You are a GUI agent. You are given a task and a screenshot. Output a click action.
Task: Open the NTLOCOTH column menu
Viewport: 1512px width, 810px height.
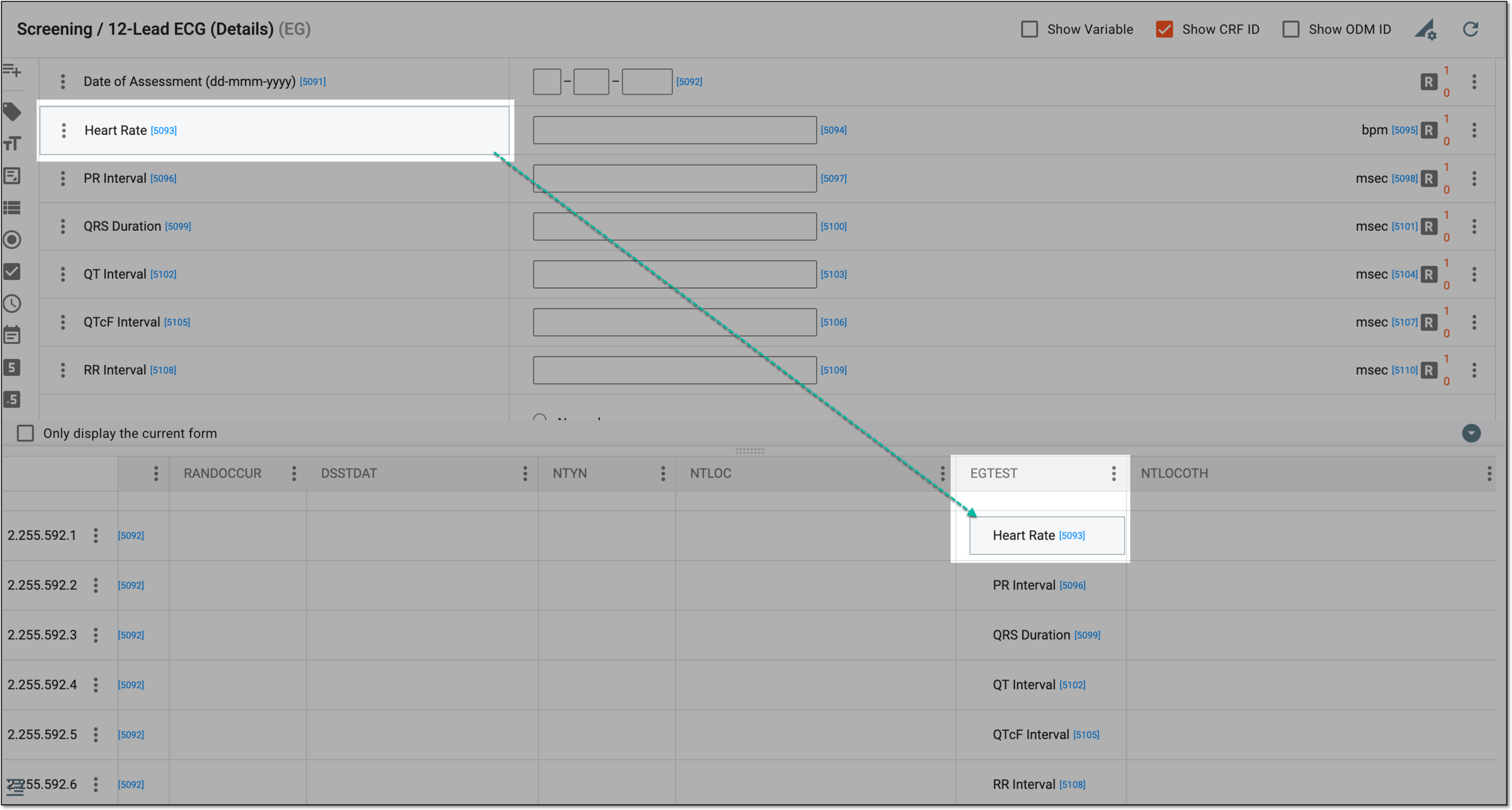coord(1489,474)
